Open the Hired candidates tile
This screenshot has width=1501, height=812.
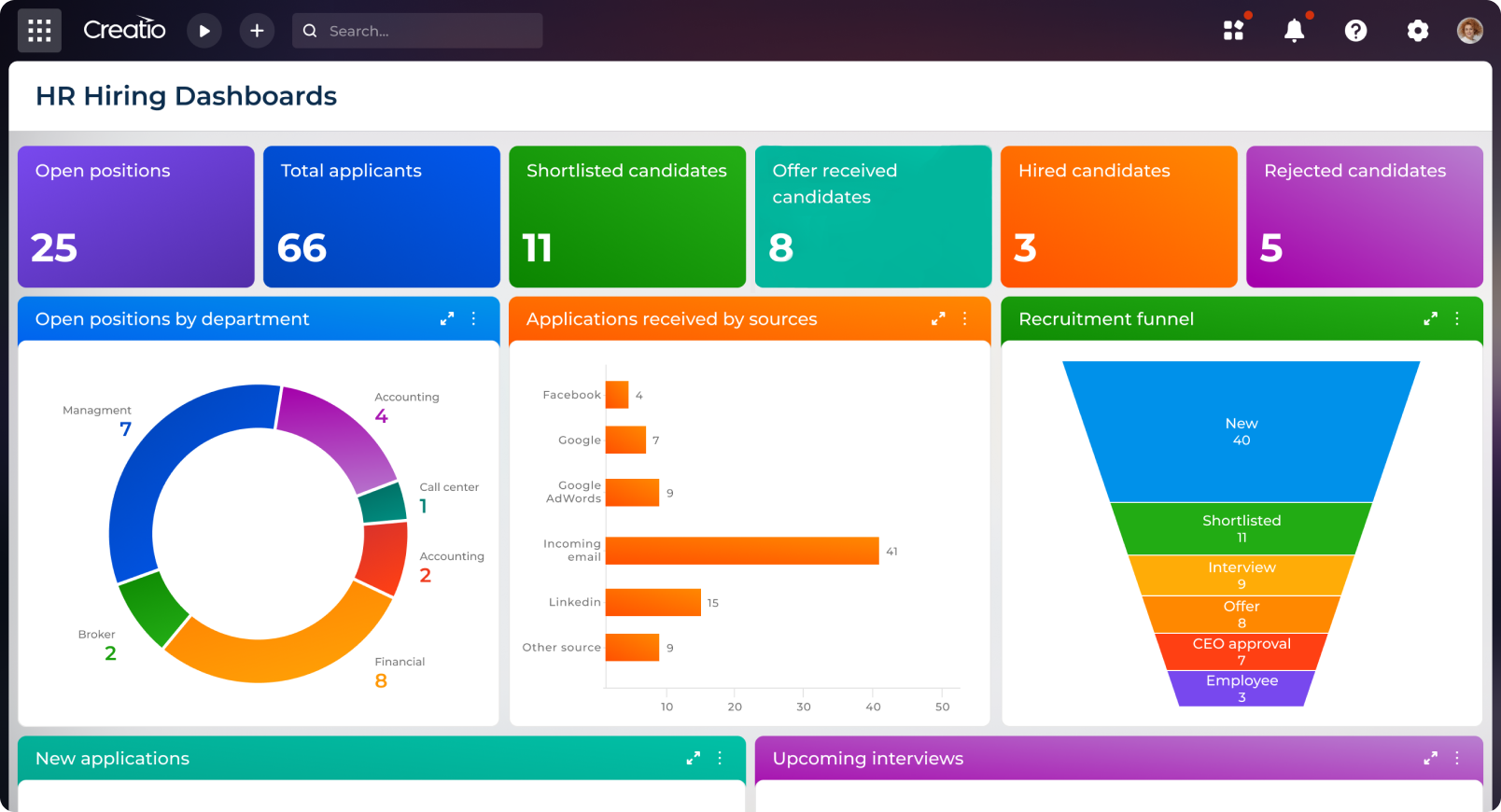click(1118, 217)
